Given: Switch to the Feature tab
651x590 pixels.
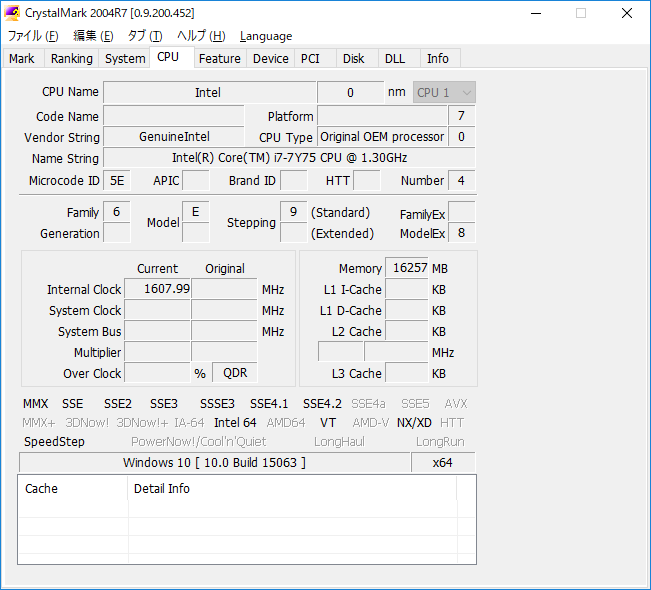Looking at the screenshot, I should pyautogui.click(x=220, y=59).
